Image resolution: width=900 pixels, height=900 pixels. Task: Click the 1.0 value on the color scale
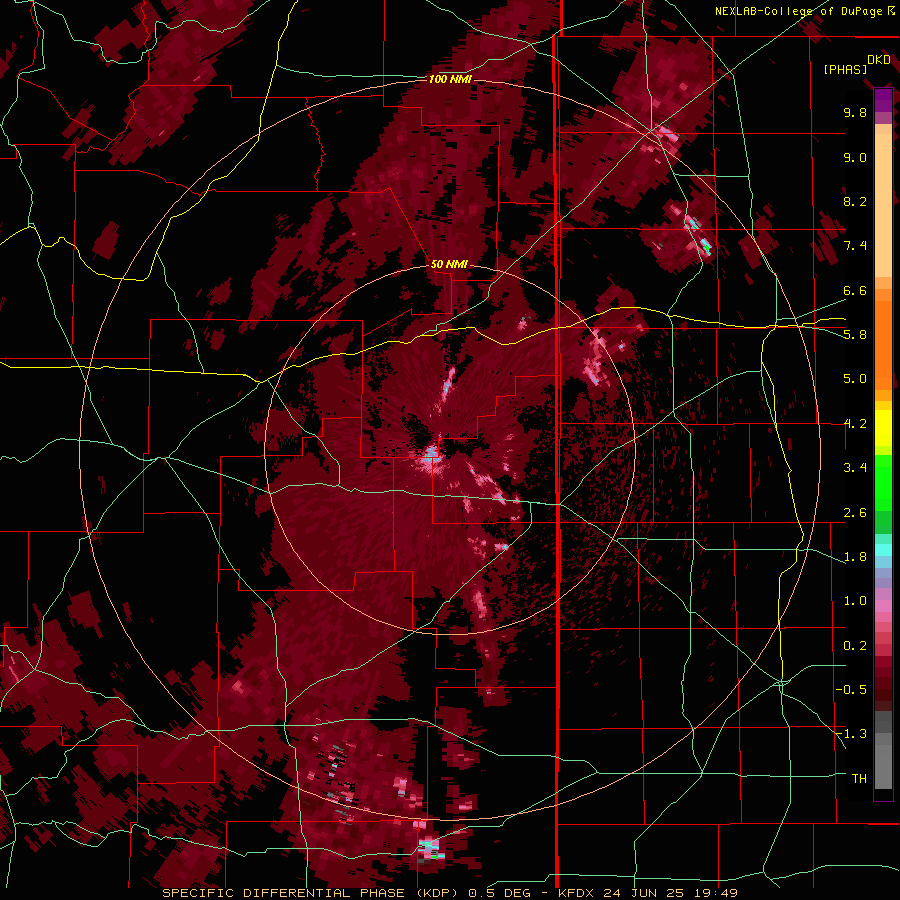855,601
